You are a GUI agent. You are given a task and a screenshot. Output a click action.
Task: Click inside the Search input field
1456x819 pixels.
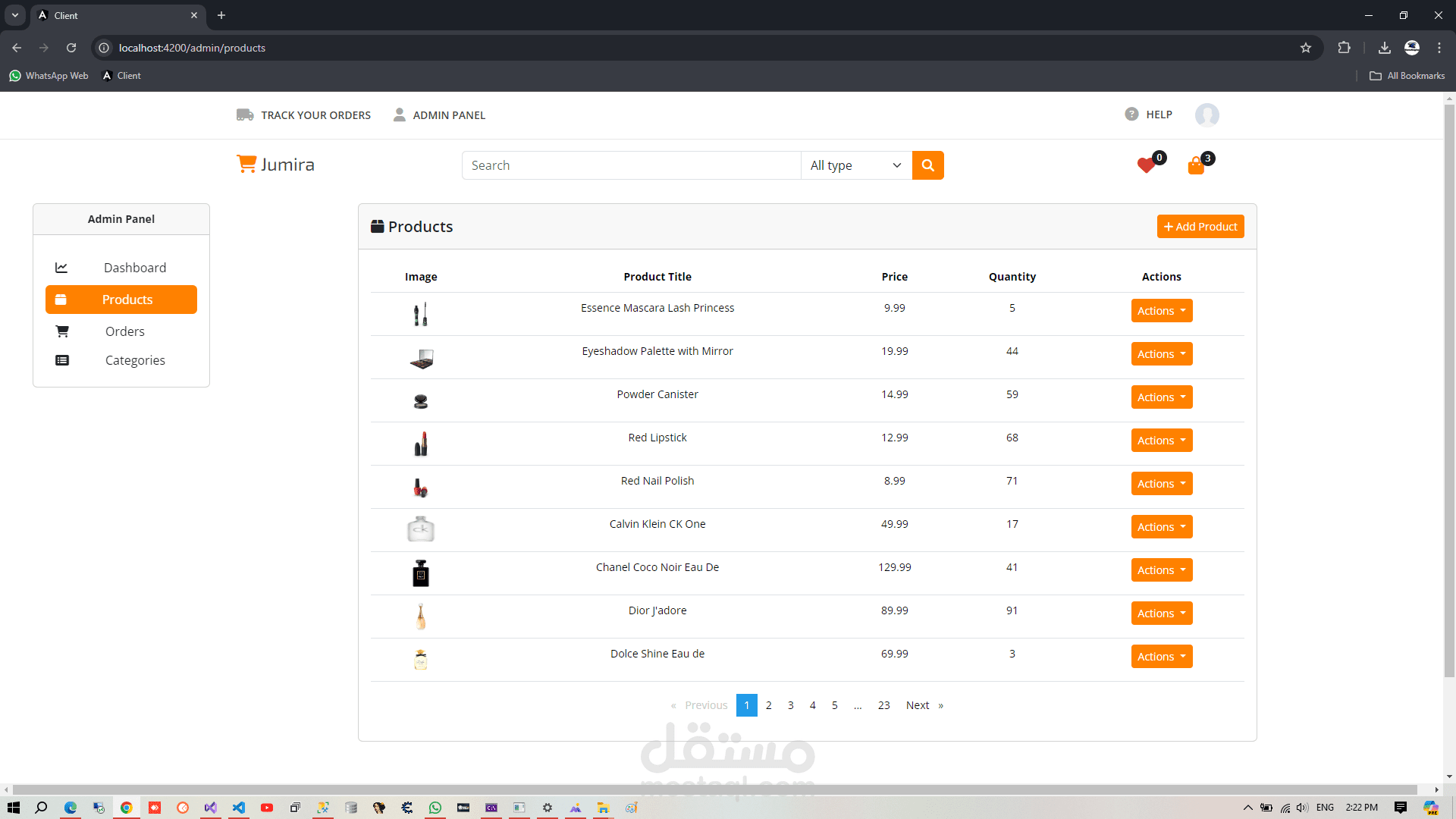631,165
